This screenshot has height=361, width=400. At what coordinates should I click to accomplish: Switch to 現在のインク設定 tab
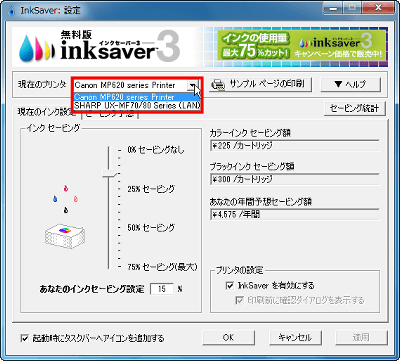click(47, 112)
